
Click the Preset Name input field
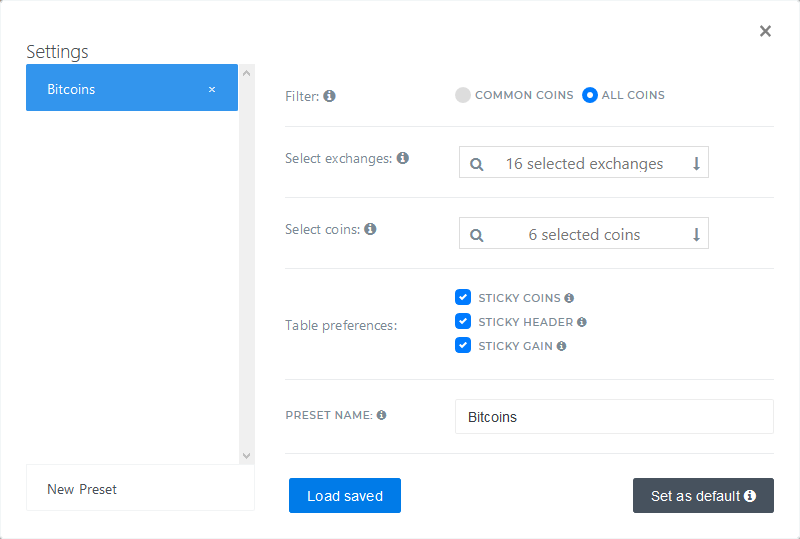tap(614, 416)
